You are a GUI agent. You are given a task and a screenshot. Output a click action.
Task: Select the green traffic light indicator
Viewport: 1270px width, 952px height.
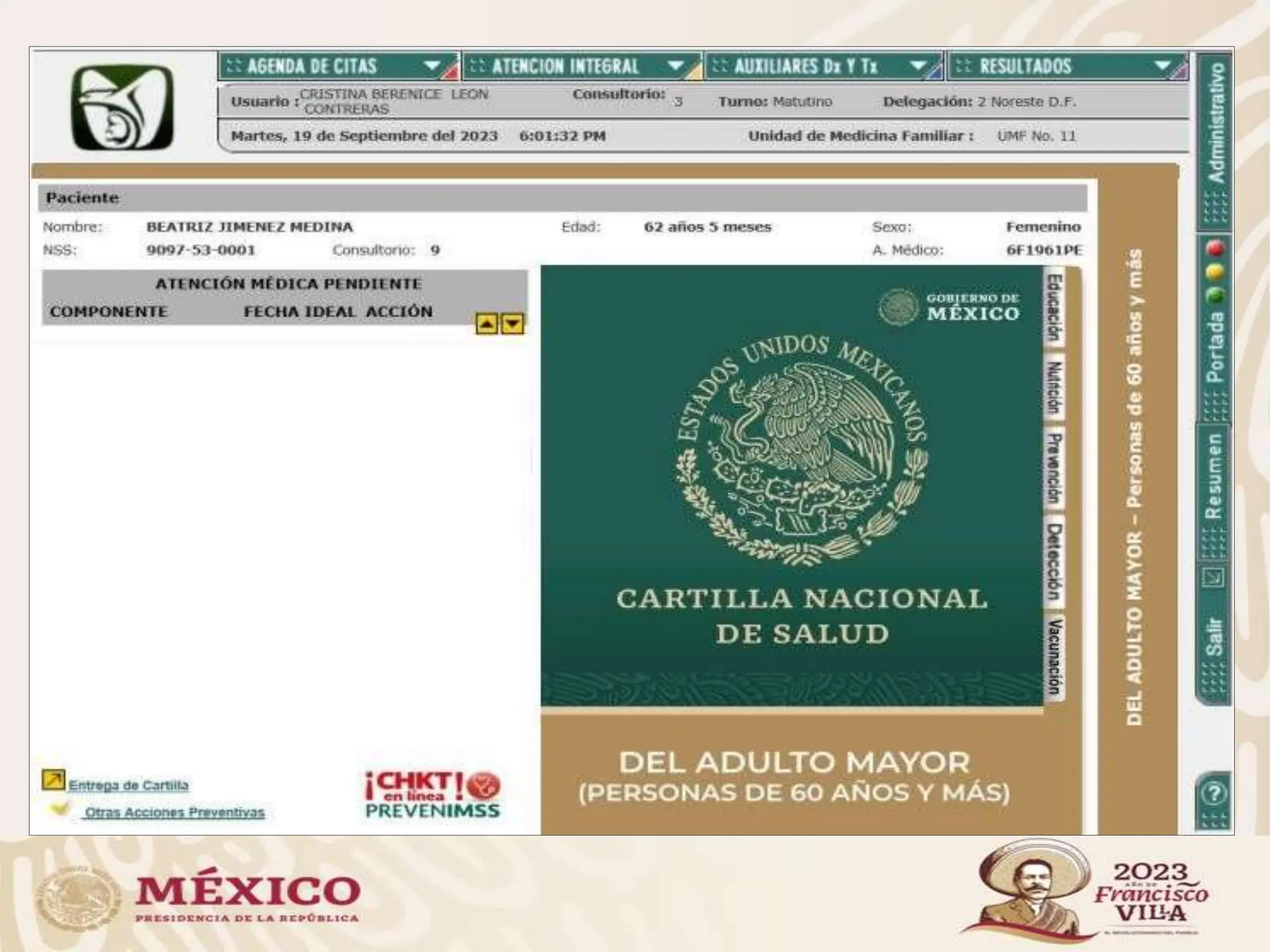1215,295
